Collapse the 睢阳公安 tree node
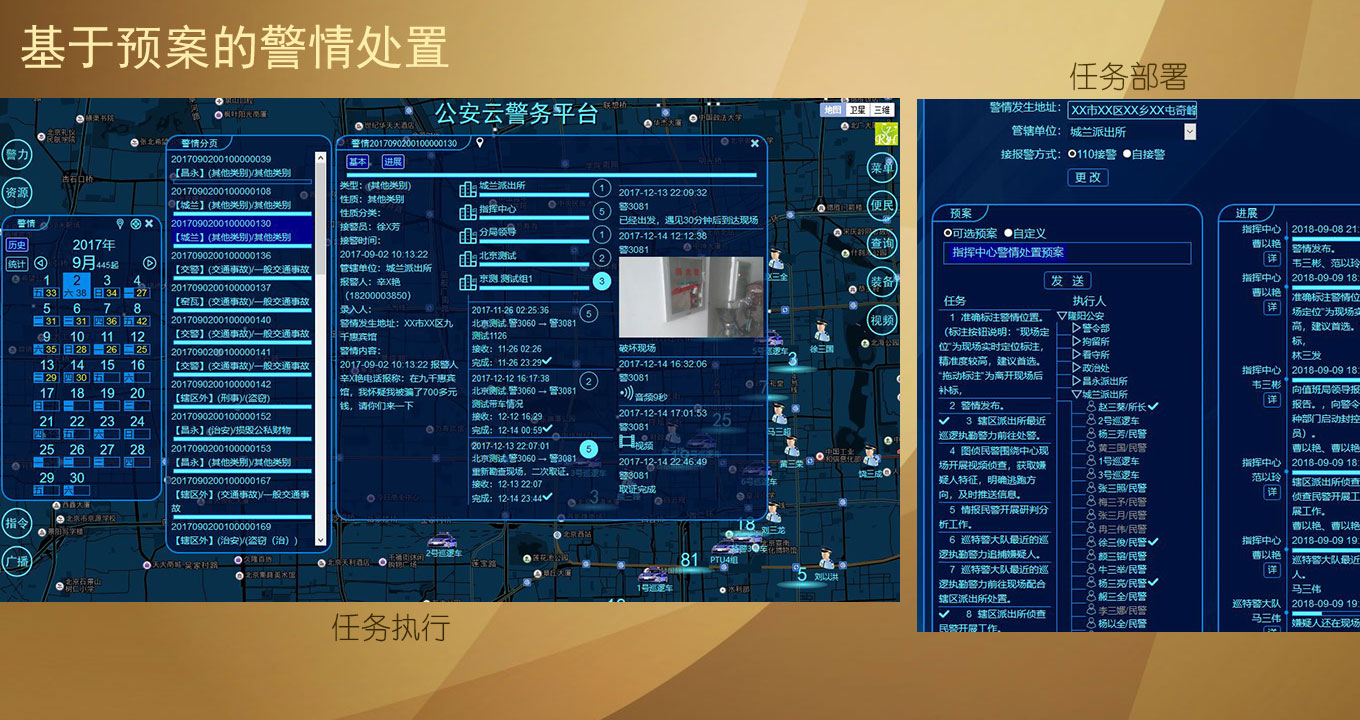The image size is (1360, 720). (1062, 315)
